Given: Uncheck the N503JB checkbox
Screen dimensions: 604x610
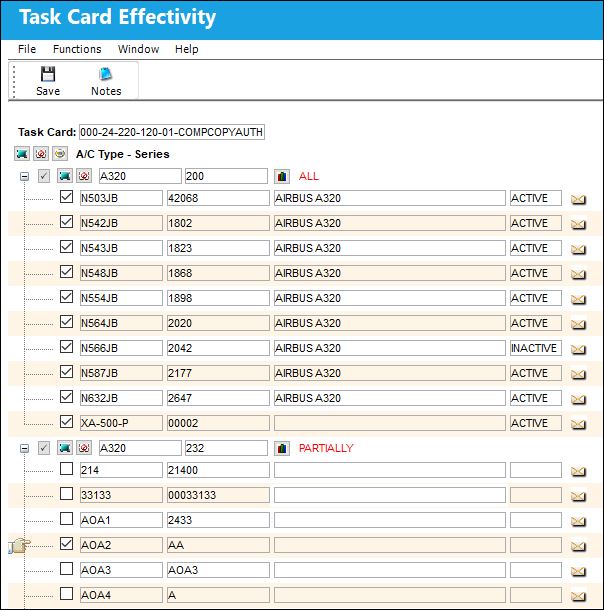Looking at the screenshot, I should click(67, 196).
